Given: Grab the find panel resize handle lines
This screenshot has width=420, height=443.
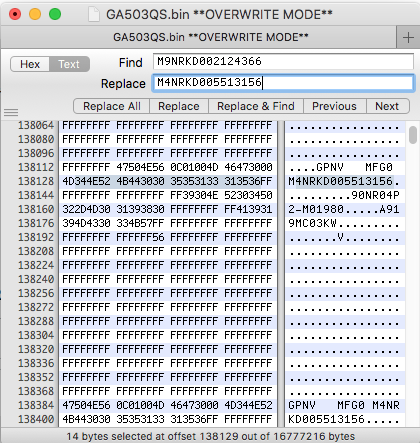Looking at the screenshot, I should 11,113.
